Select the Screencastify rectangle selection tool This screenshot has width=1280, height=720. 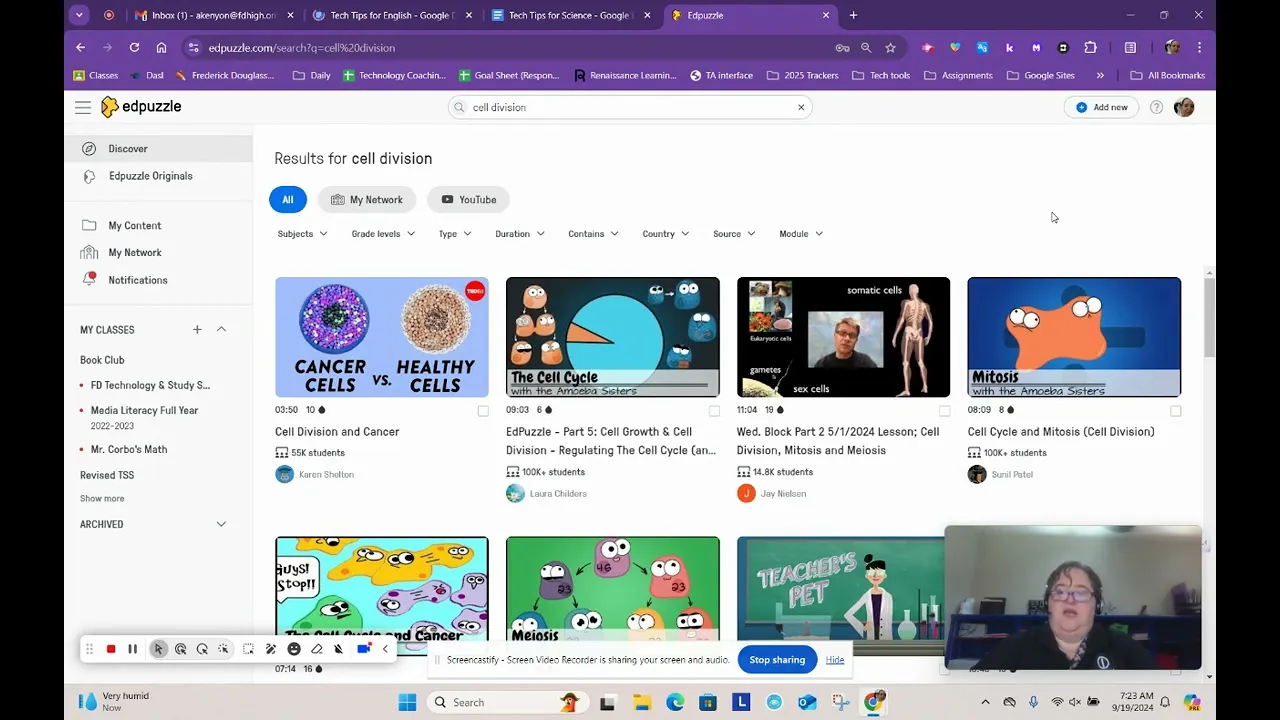(x=248, y=649)
